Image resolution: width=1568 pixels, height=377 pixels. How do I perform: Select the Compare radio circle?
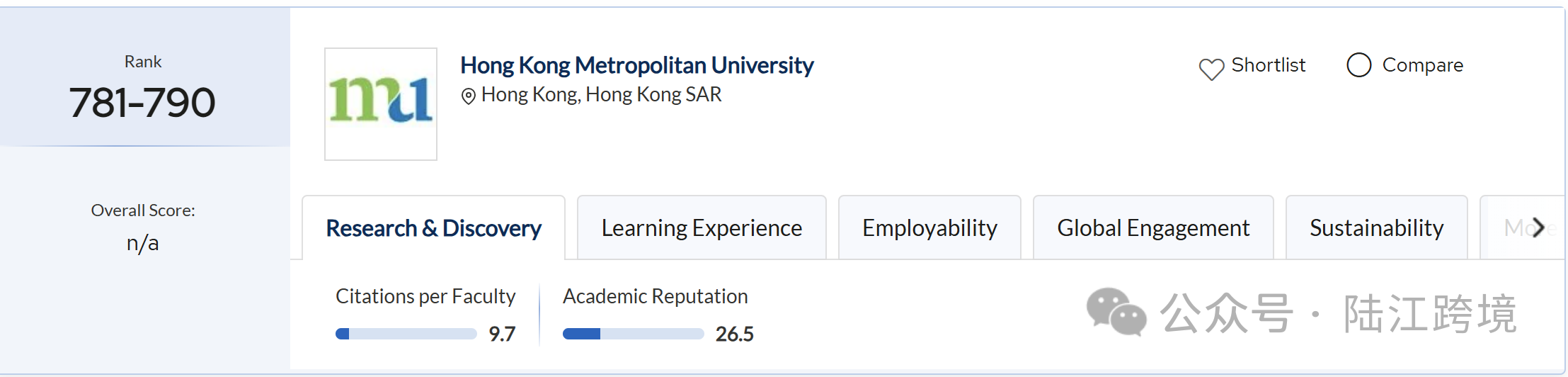[1358, 64]
